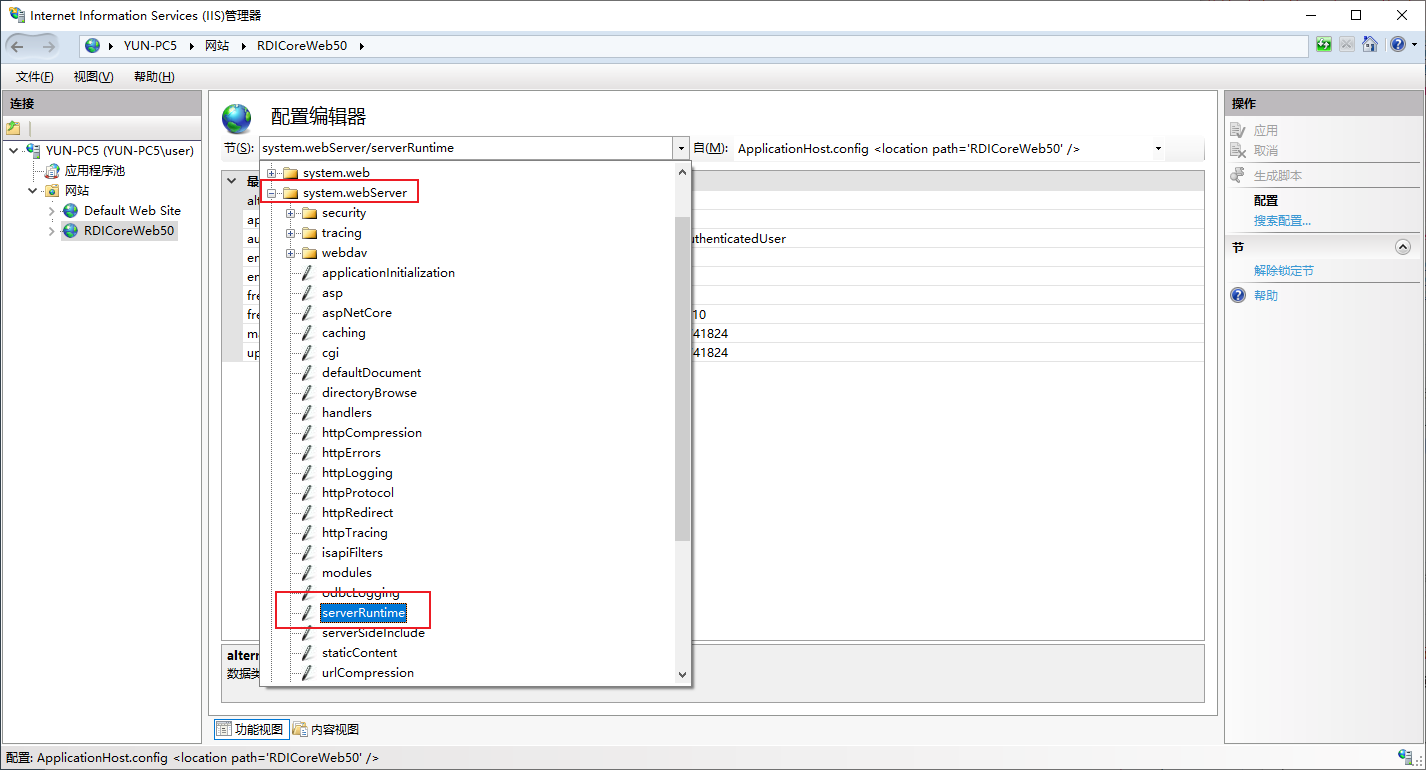
Task: Select the 应用程序池 tree node
Action: coord(94,171)
